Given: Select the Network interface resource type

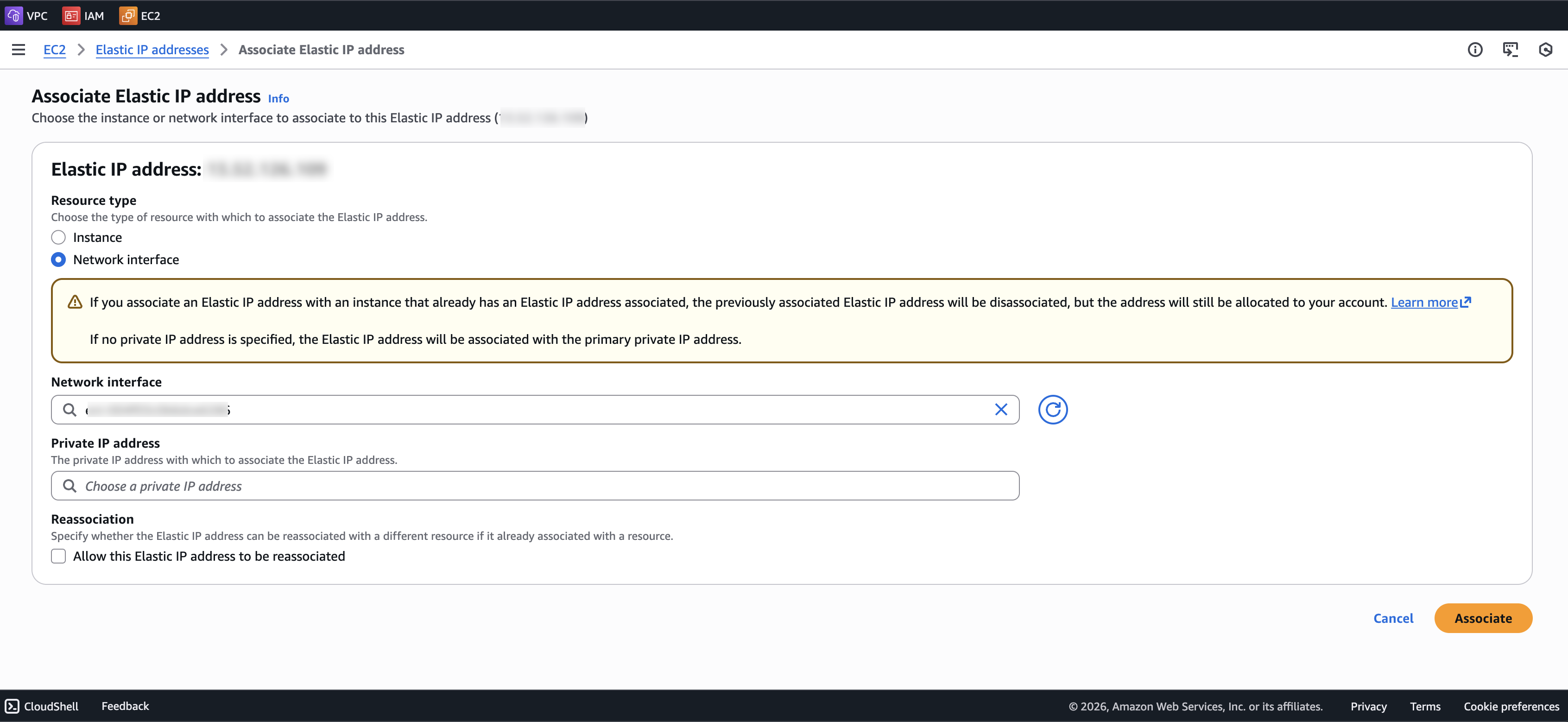Looking at the screenshot, I should (58, 260).
